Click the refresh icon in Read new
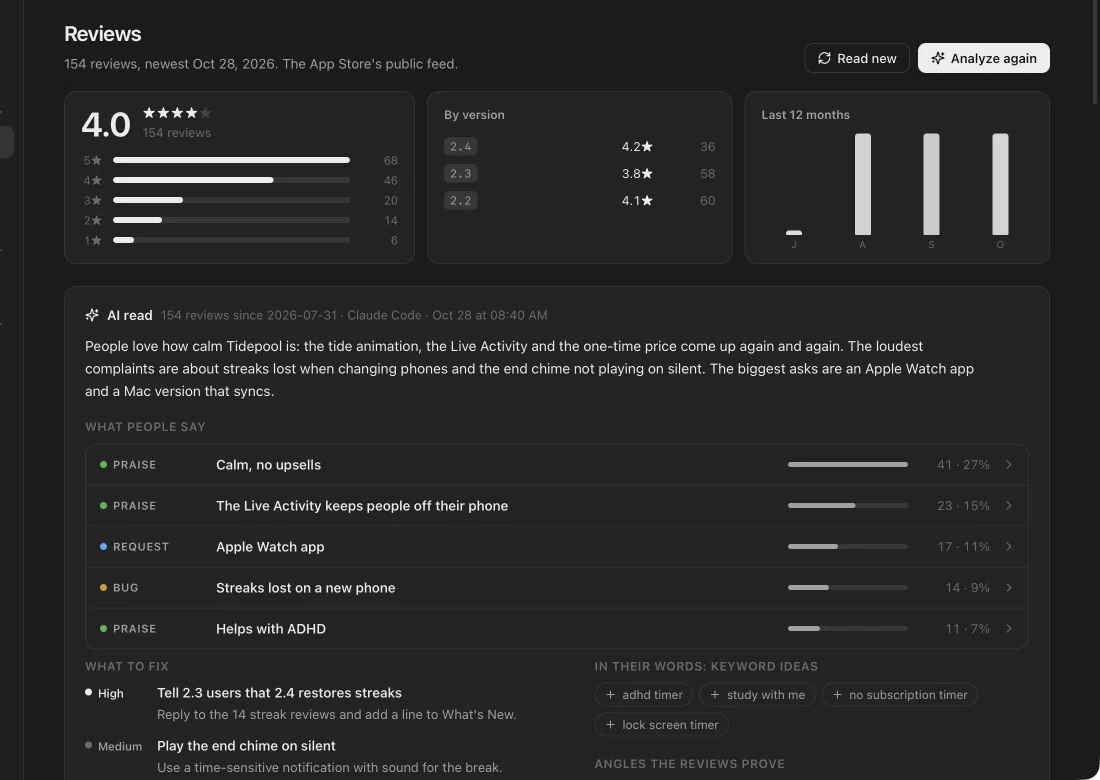1100x780 pixels. (x=824, y=58)
